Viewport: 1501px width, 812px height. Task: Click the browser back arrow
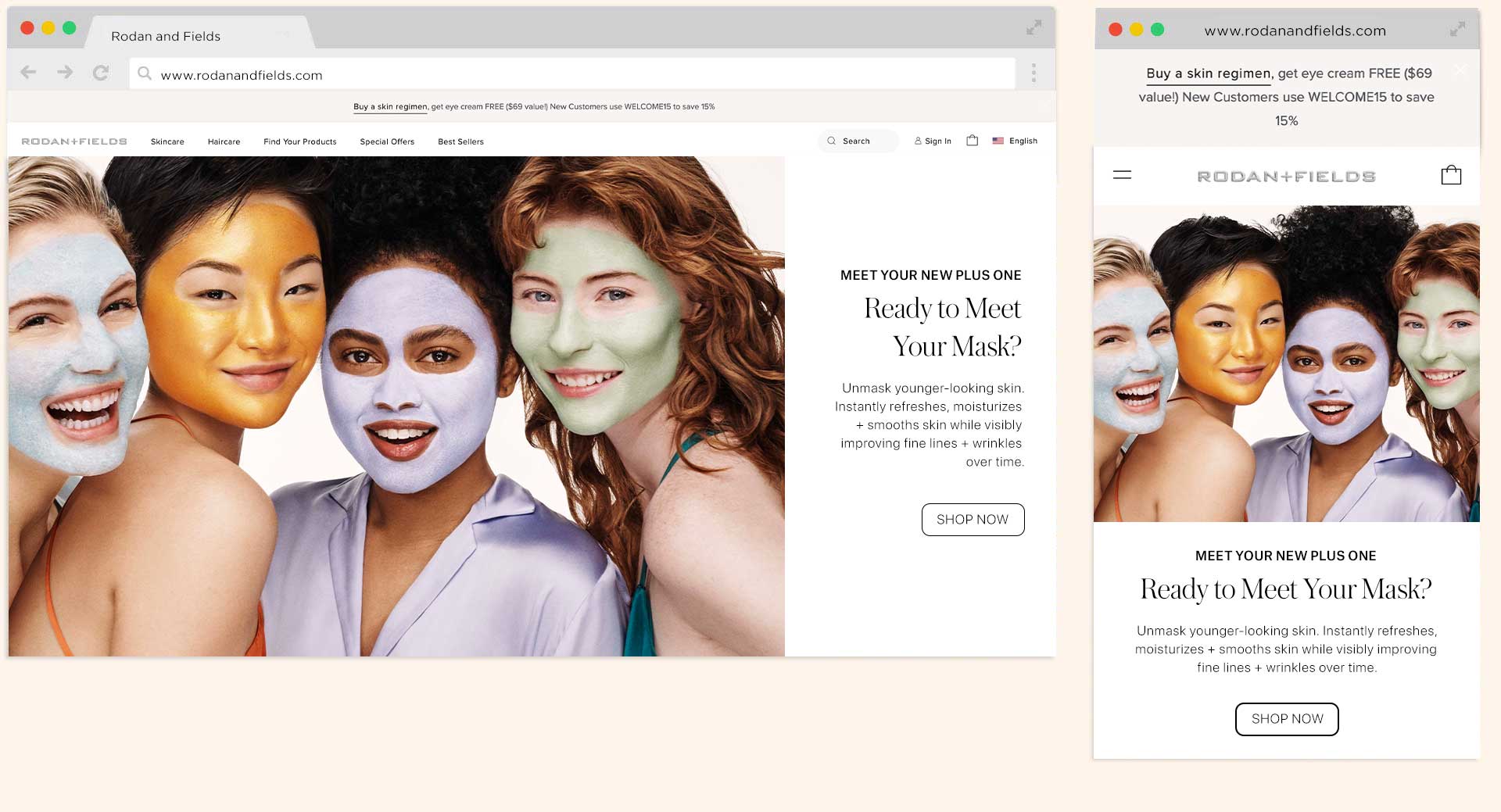click(29, 73)
